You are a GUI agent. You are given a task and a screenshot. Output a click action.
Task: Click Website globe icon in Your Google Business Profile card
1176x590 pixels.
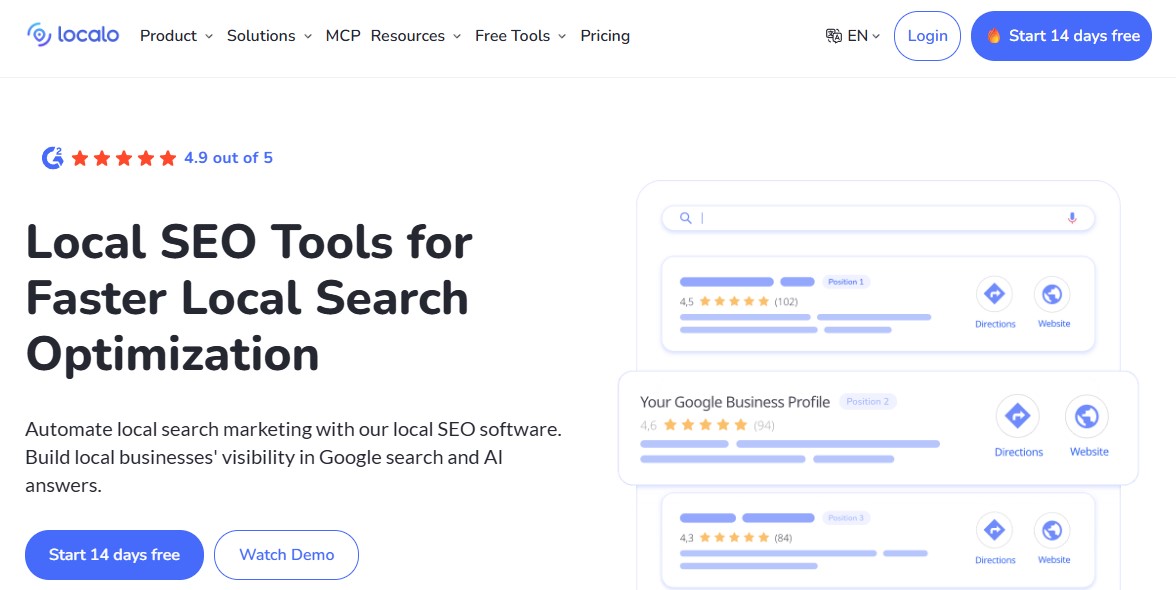coord(1087,416)
